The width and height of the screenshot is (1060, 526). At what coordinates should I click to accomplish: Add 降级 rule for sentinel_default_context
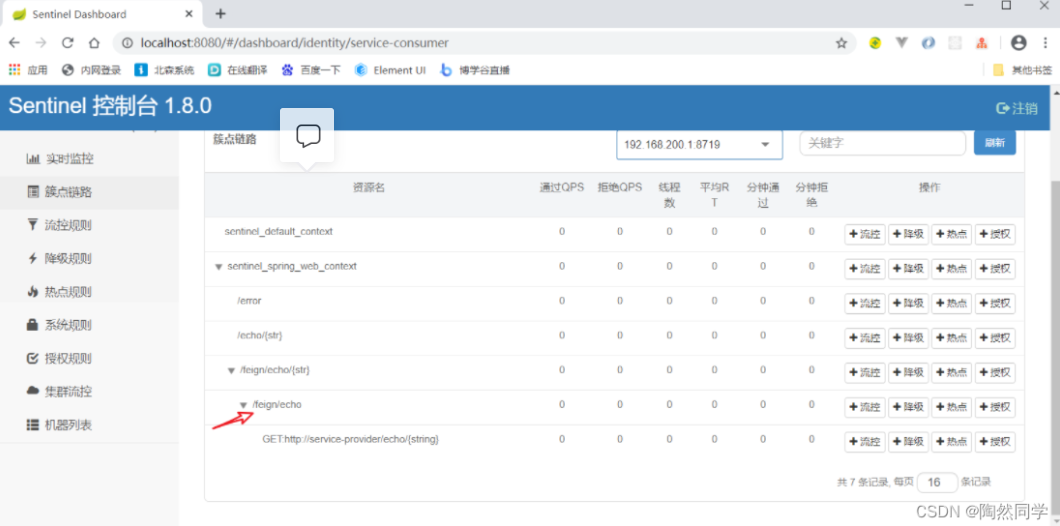pos(909,235)
